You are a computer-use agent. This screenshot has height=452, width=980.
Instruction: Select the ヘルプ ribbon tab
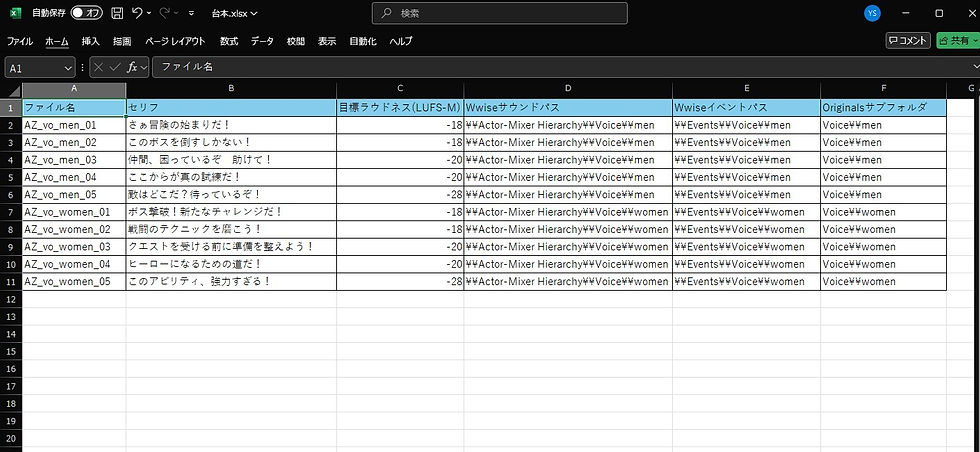pyautogui.click(x=401, y=41)
